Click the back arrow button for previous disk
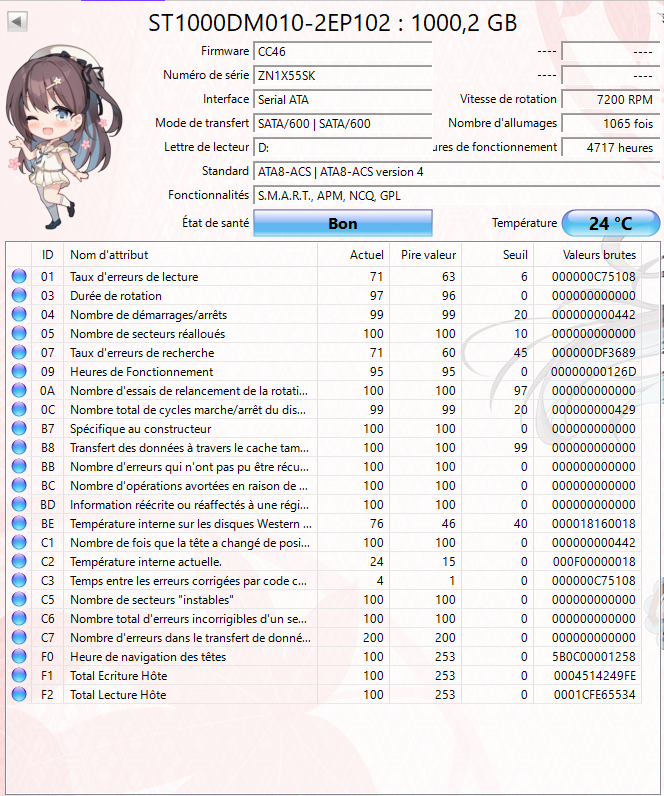Image resolution: width=664 pixels, height=796 pixels. pyautogui.click(x=17, y=22)
